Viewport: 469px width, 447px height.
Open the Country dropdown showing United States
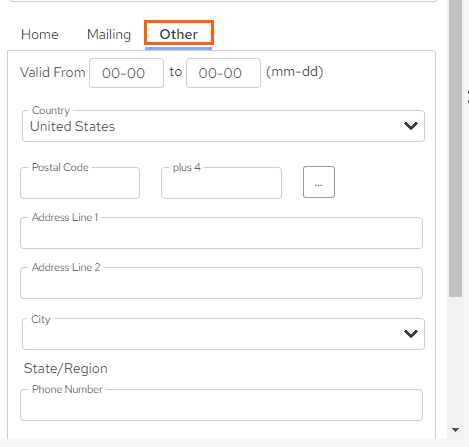[223, 126]
